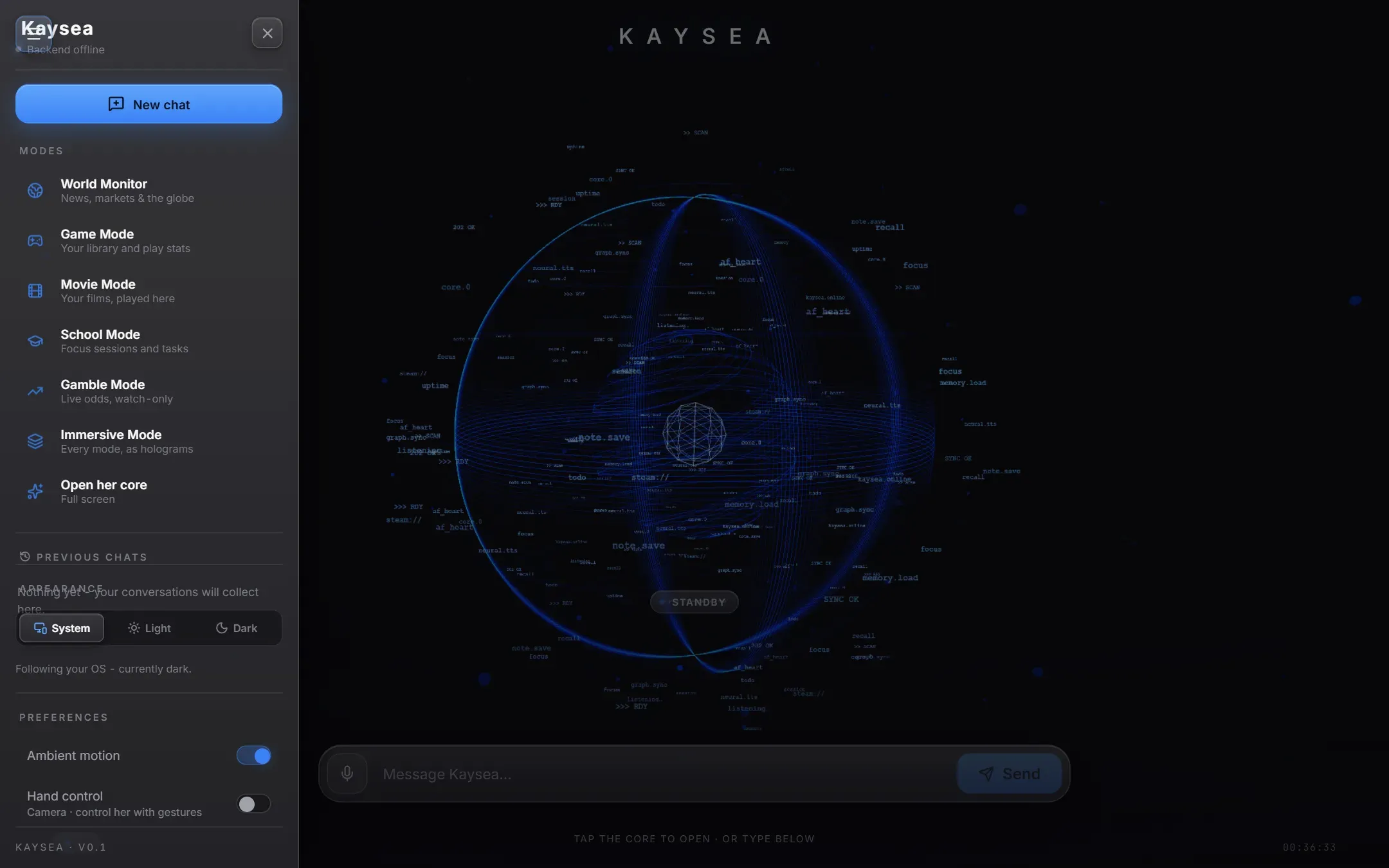
Task: Click the 00:36:33 timer readout
Action: tap(1309, 847)
